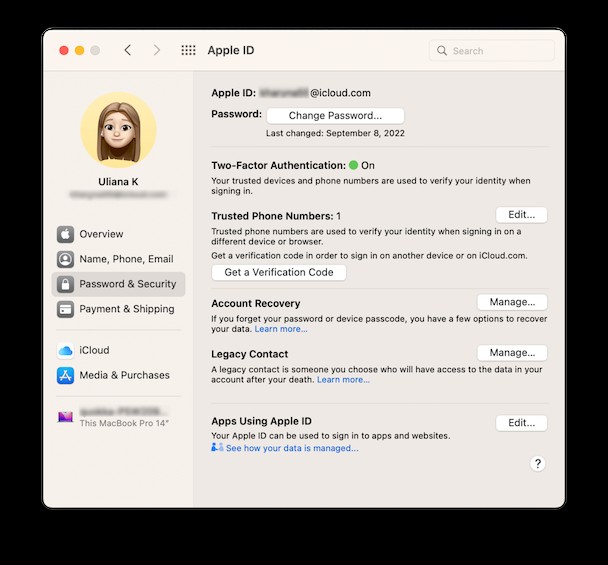The width and height of the screenshot is (608, 565).
Task: Click the Trusted Phone Numbers: 1 label
Action: pyautogui.click(x=276, y=216)
